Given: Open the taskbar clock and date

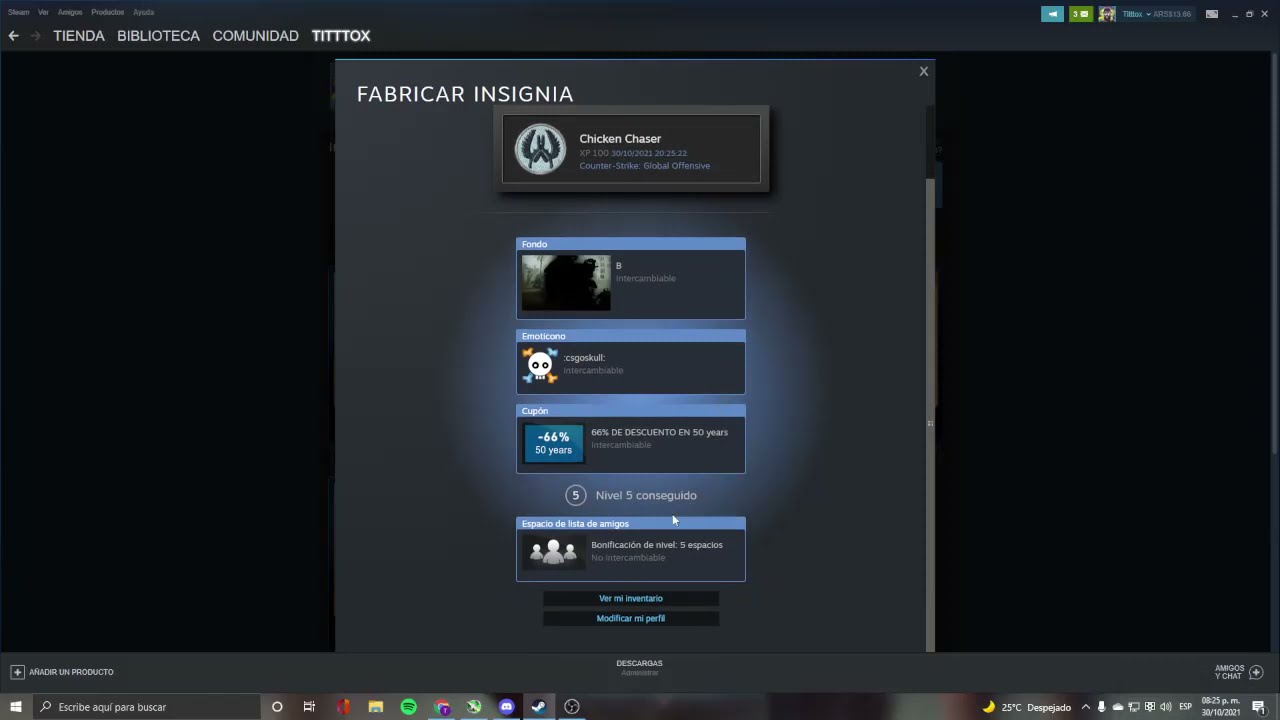Looking at the screenshot, I should pos(1220,707).
